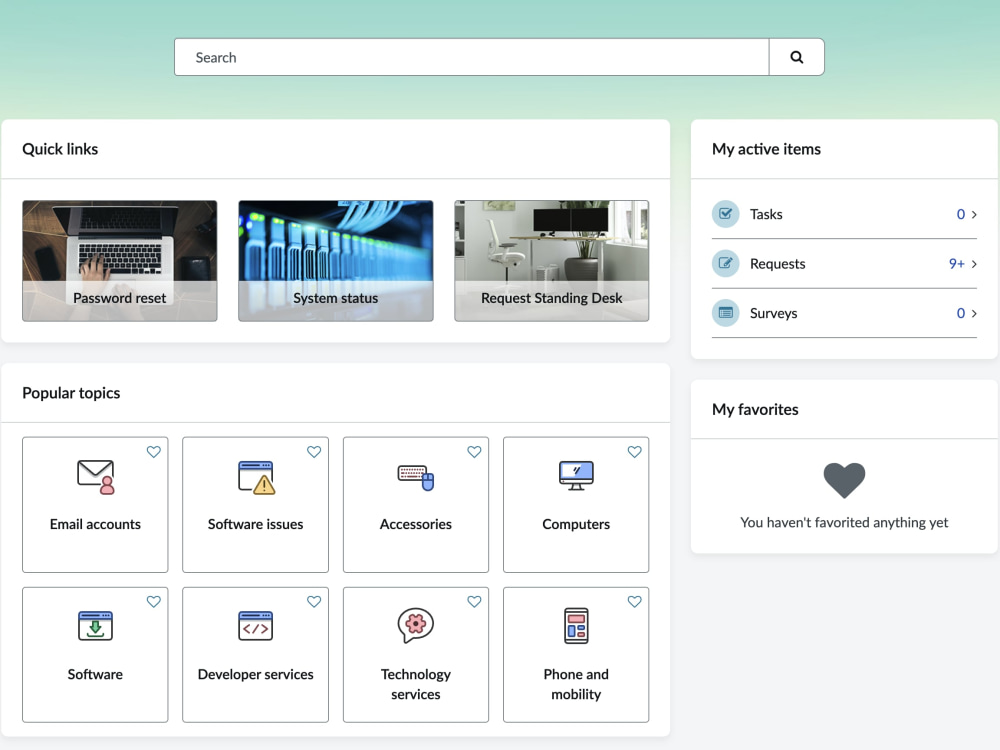Open the Technology services topic label

click(416, 684)
